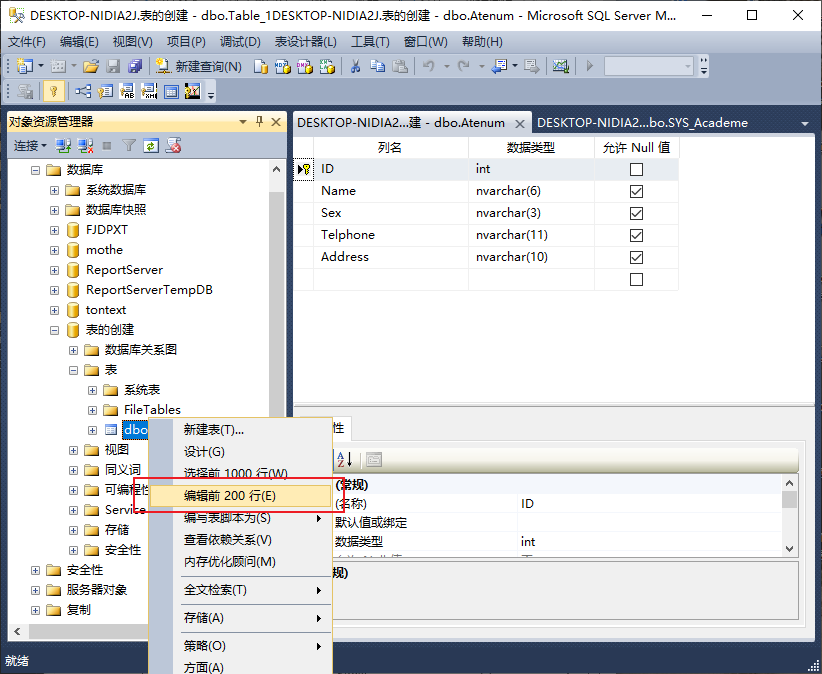822x674 pixels.
Task: Click the properties grid scroll-down arrow
Action: point(789,549)
